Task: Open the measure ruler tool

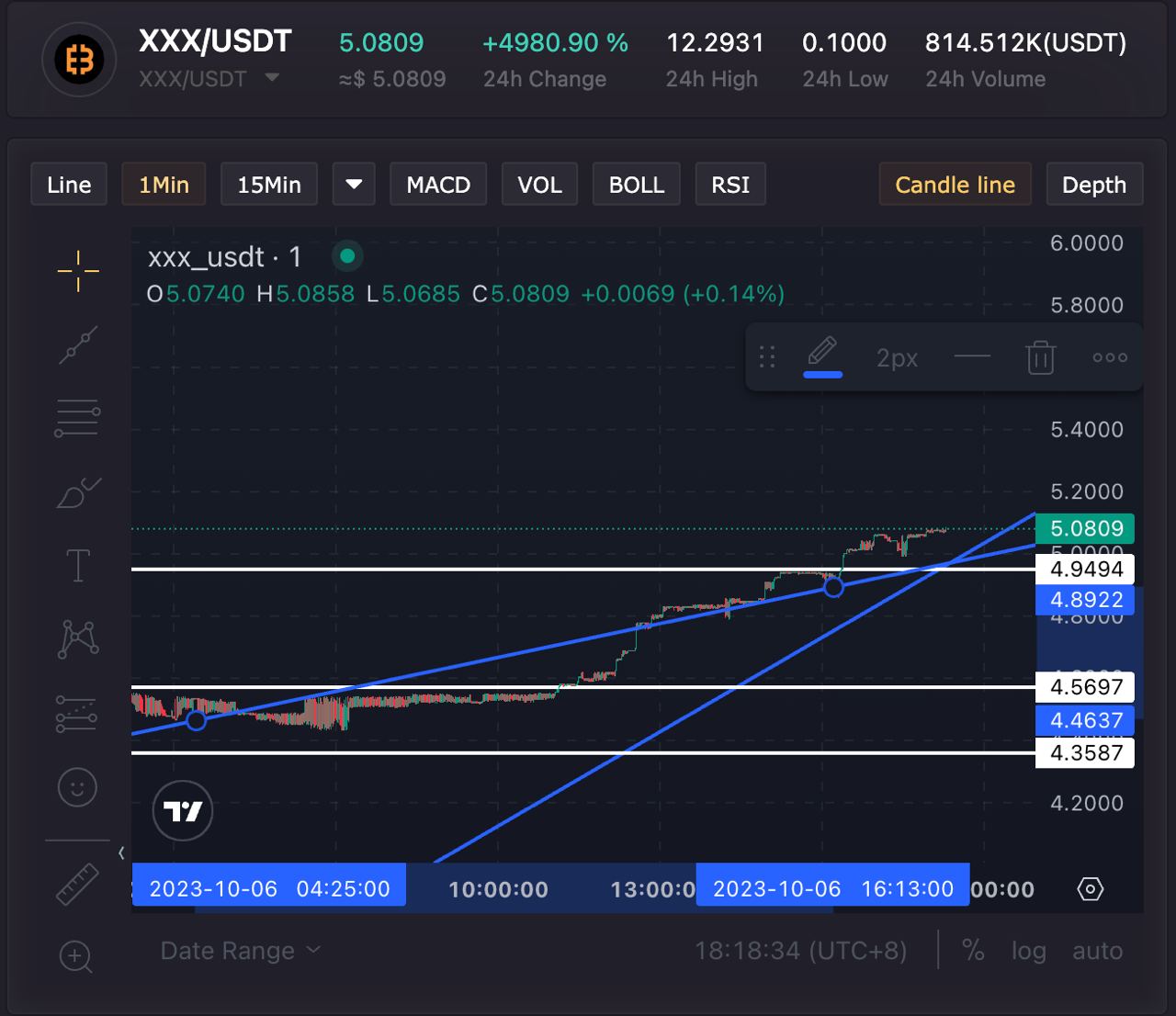Action: pyautogui.click(x=78, y=885)
